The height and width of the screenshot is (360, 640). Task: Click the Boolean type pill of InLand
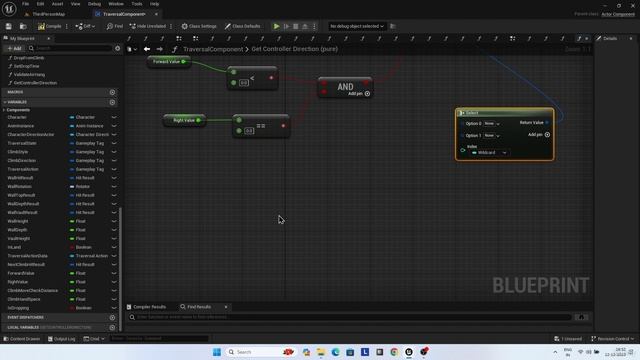(81, 247)
